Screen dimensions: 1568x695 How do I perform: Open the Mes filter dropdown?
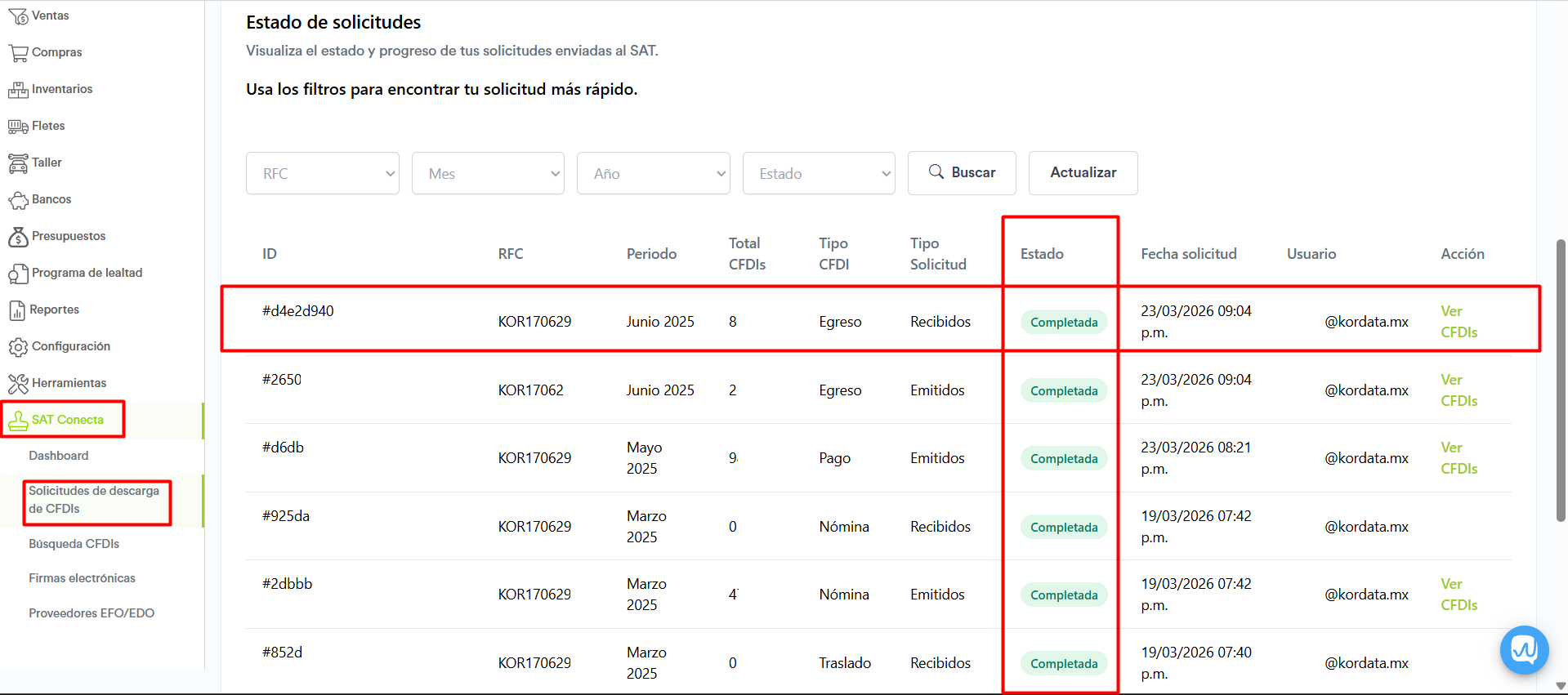pyautogui.click(x=488, y=173)
